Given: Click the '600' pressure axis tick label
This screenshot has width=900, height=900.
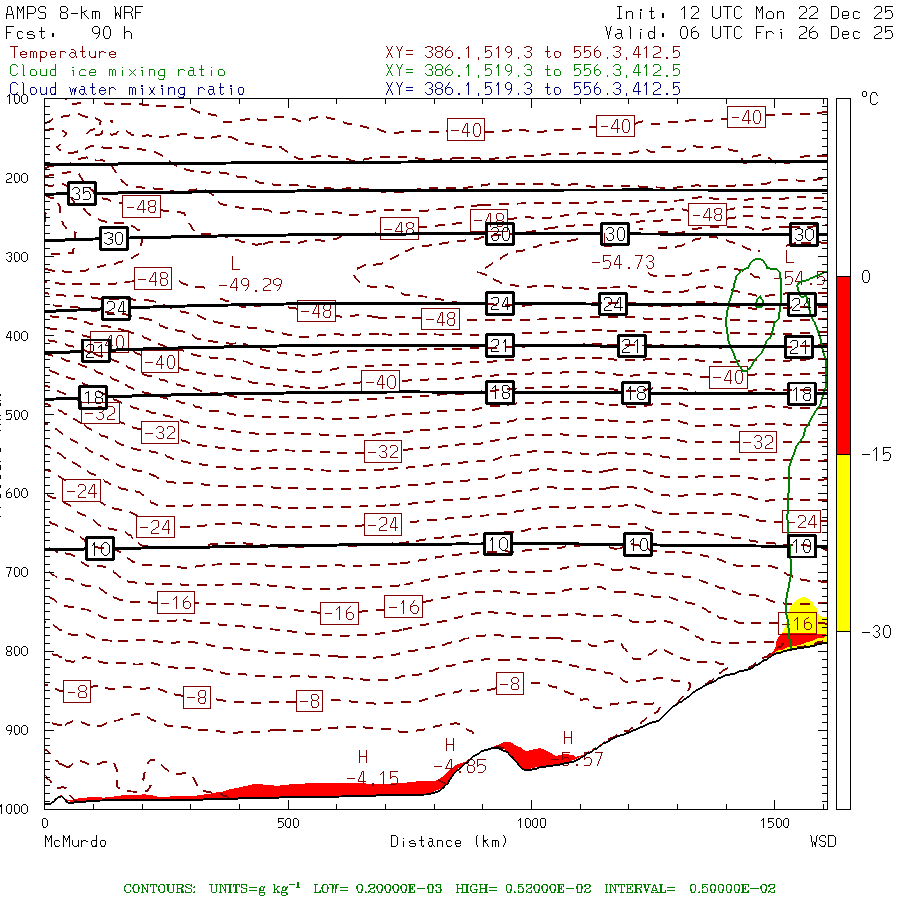Looking at the screenshot, I should pos(17,494).
